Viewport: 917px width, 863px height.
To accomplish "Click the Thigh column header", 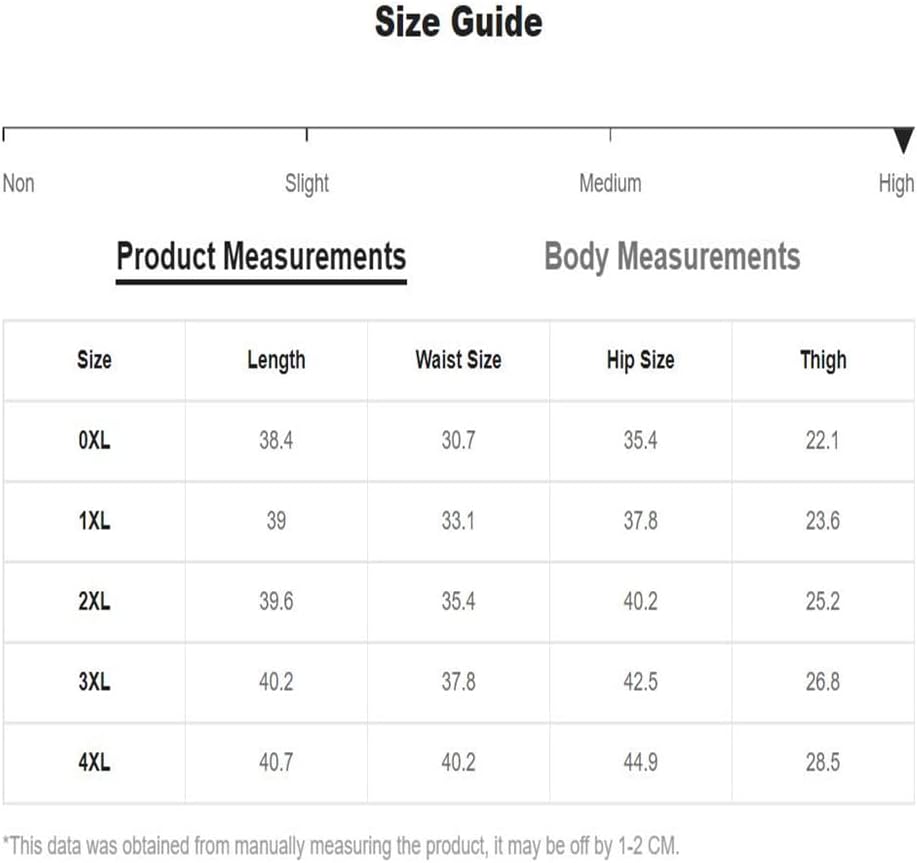I will 823,361.
